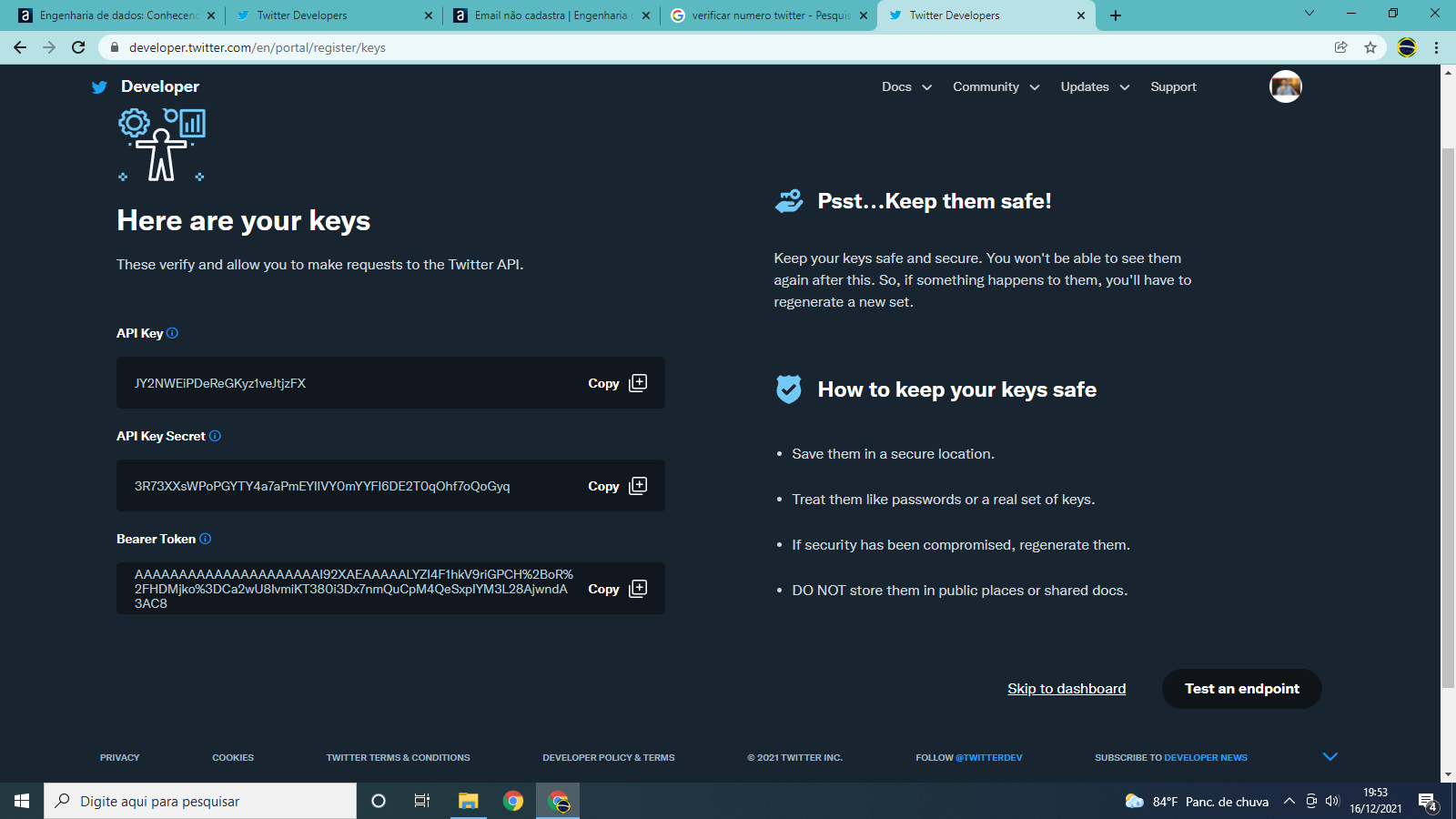Image resolution: width=1456 pixels, height=819 pixels.
Task: Click the Developer home title
Action: [x=160, y=86]
